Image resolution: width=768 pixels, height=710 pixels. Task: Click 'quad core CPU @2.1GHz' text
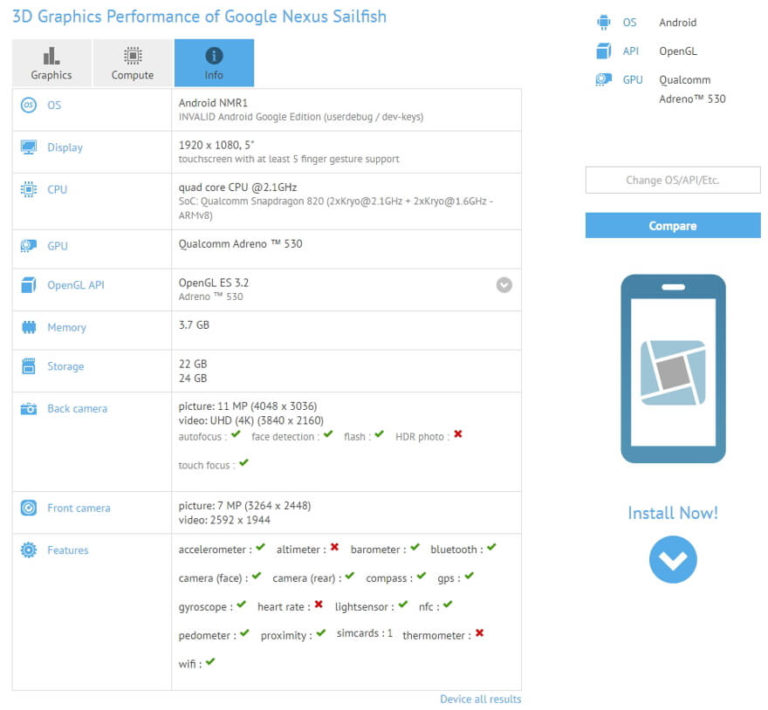click(x=238, y=187)
